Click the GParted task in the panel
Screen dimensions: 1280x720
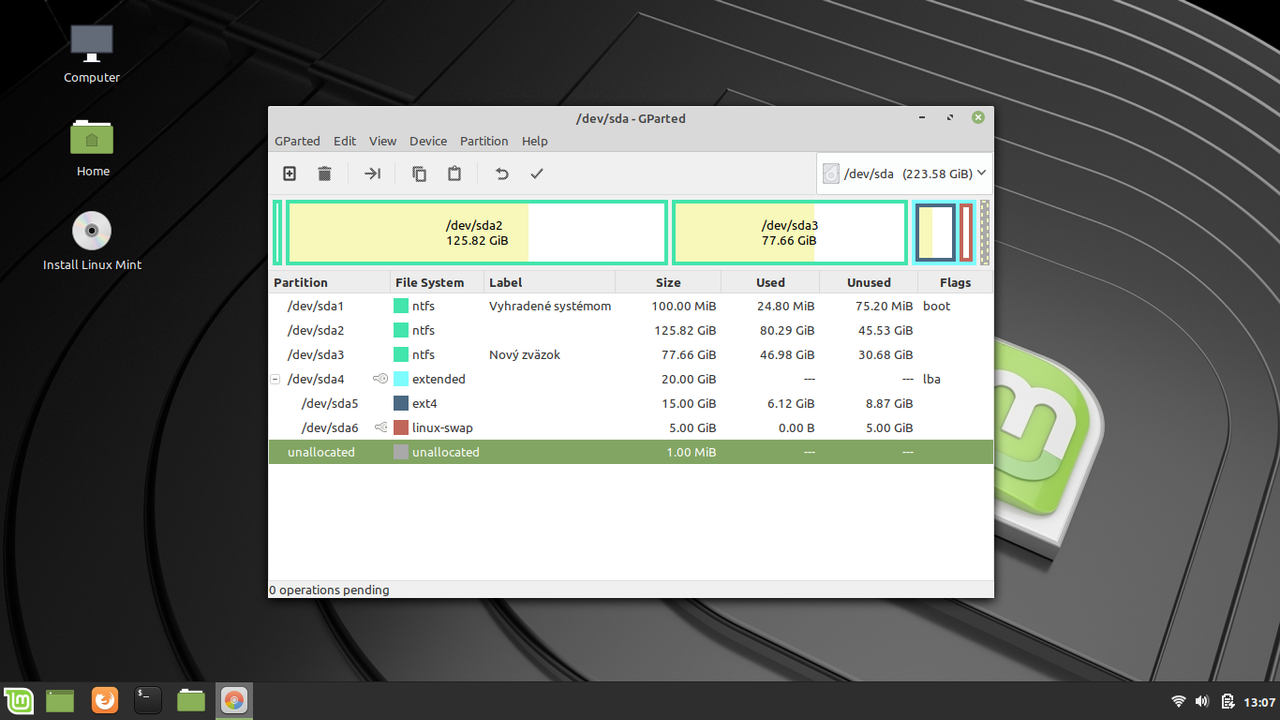click(234, 700)
